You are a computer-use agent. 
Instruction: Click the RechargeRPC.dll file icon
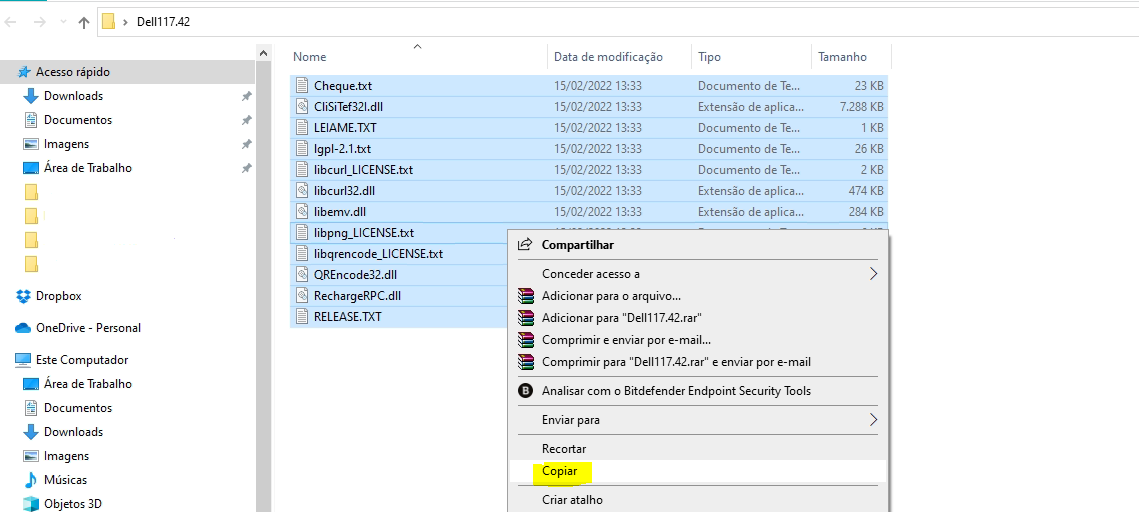point(302,296)
